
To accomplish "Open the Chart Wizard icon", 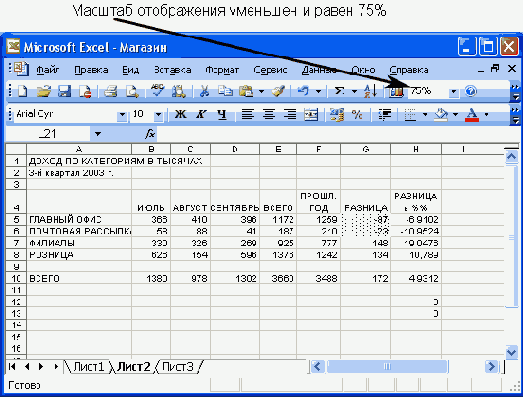I will pos(396,91).
